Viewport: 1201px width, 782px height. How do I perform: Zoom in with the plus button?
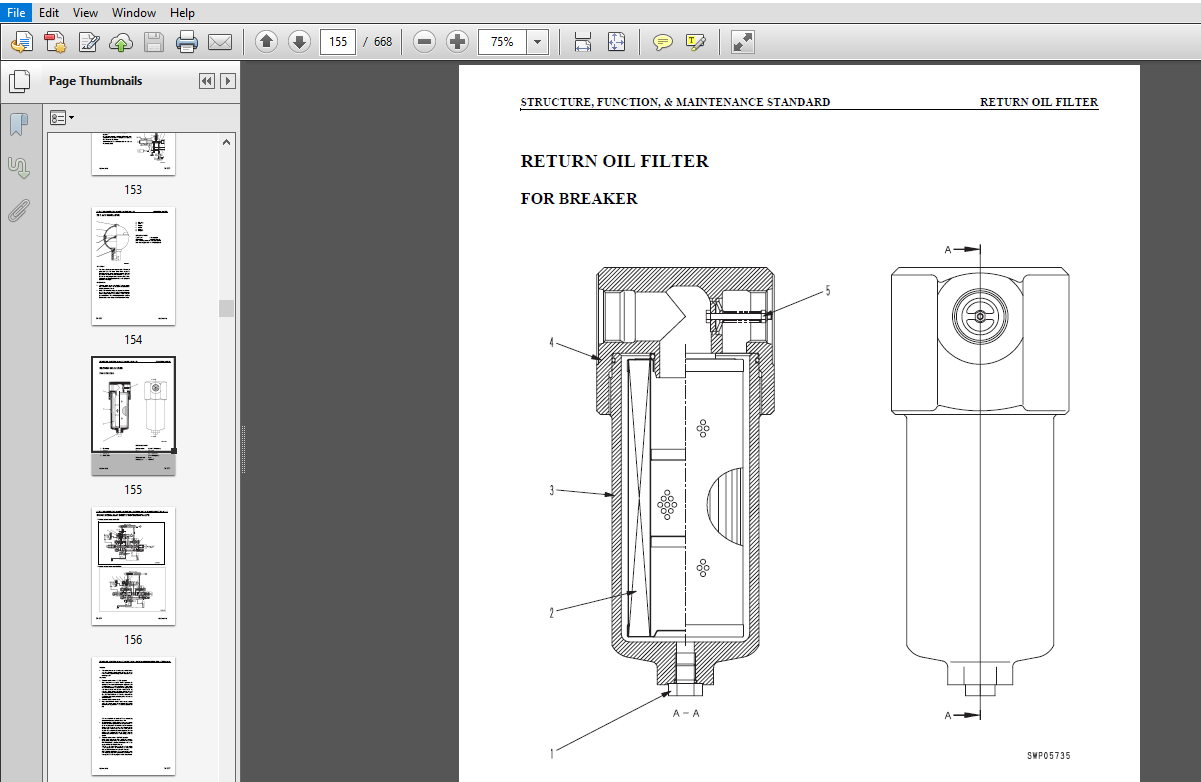tap(458, 42)
